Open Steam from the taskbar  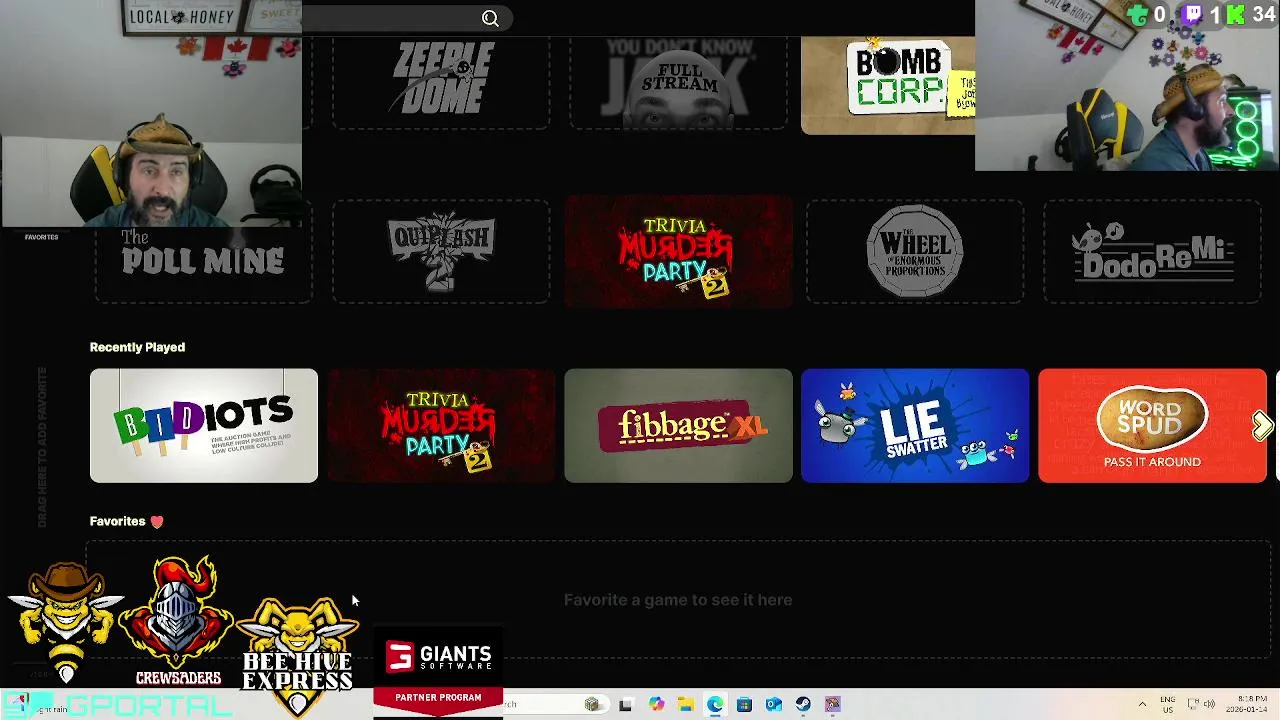[x=803, y=705]
